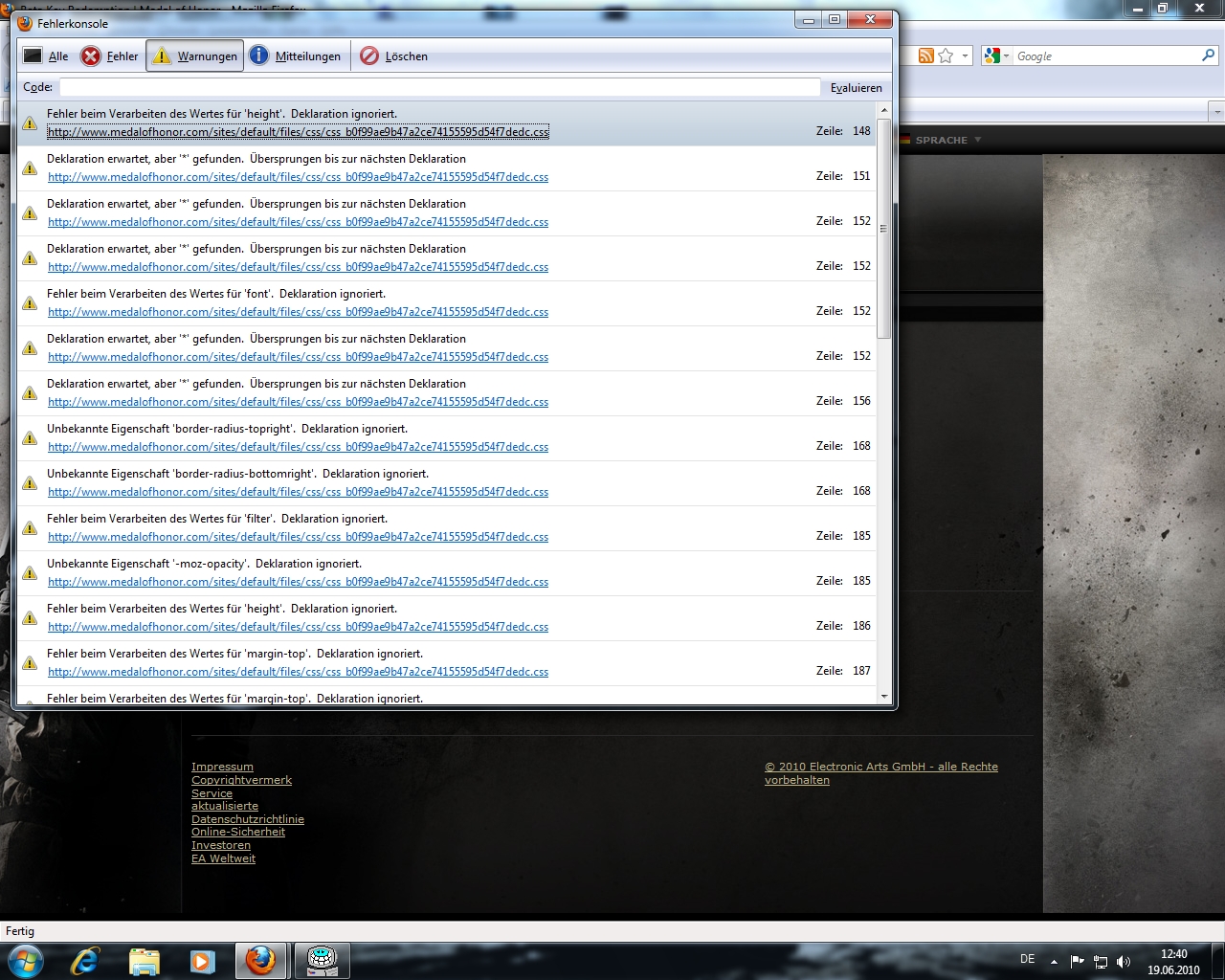Image resolution: width=1225 pixels, height=980 pixels.
Task: Click console scrollbar up arrow
Action: (883, 111)
